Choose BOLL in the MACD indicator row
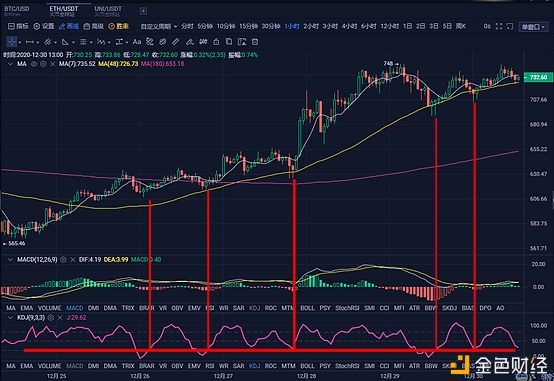Screen dimensions: 554x381 pyautogui.click(x=307, y=308)
